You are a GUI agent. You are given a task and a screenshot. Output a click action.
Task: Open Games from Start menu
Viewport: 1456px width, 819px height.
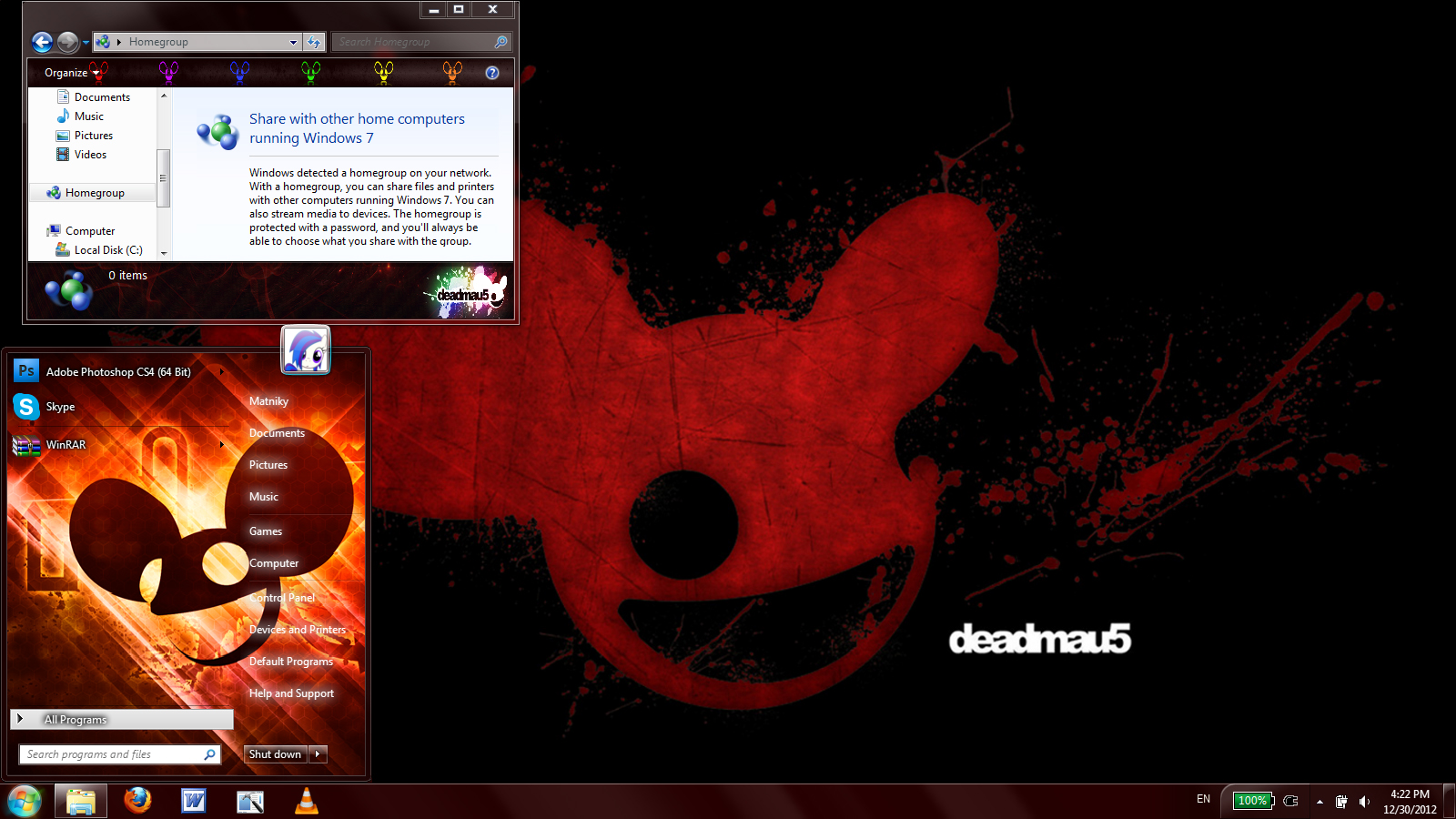point(266,531)
